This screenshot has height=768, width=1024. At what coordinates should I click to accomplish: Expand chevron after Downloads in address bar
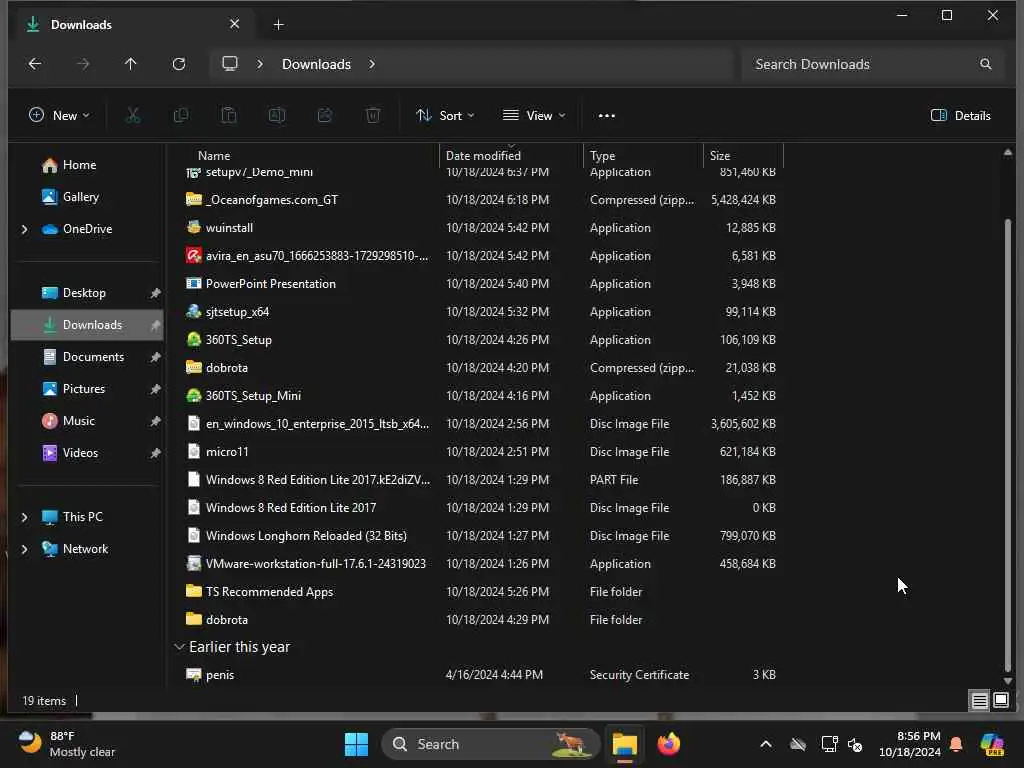372,64
